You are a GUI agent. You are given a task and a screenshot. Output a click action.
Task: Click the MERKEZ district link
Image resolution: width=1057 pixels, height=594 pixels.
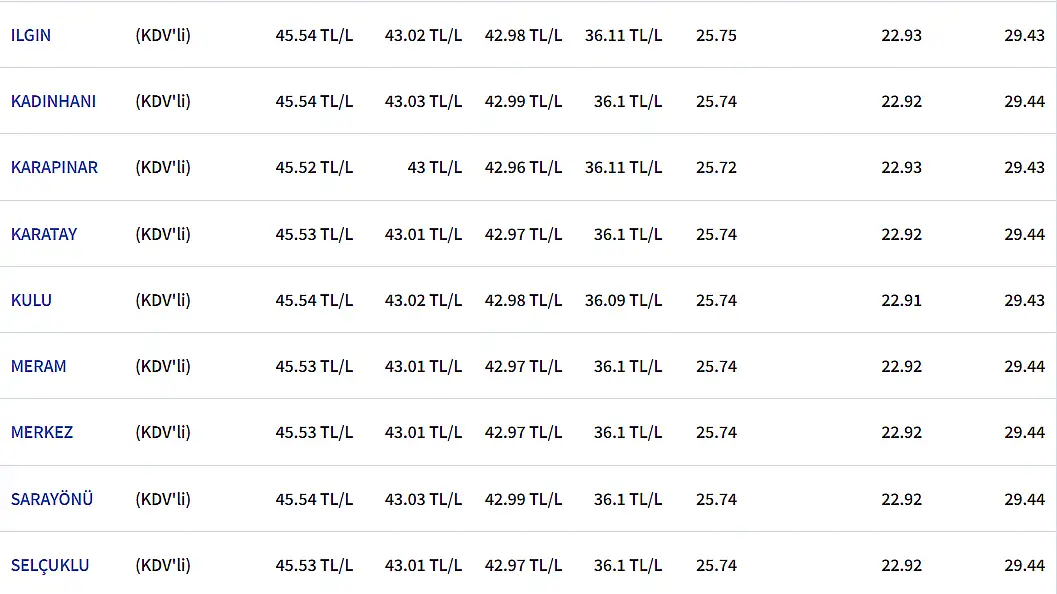click(42, 432)
